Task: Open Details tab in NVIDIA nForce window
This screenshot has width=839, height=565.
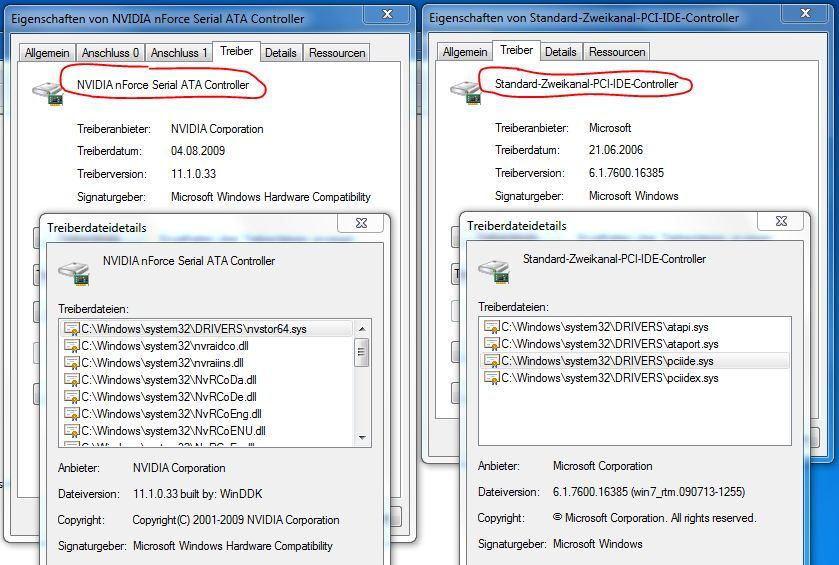Action: [281, 53]
